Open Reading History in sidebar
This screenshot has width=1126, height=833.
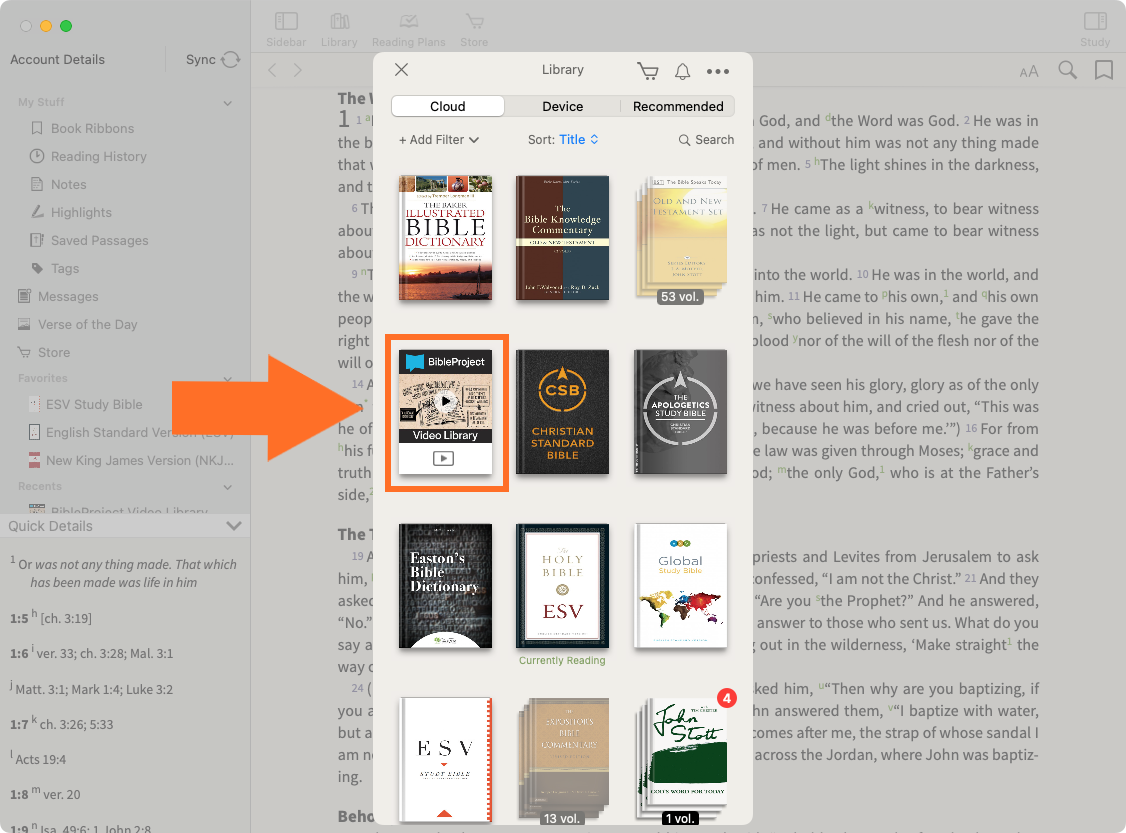pyautogui.click(x=98, y=157)
